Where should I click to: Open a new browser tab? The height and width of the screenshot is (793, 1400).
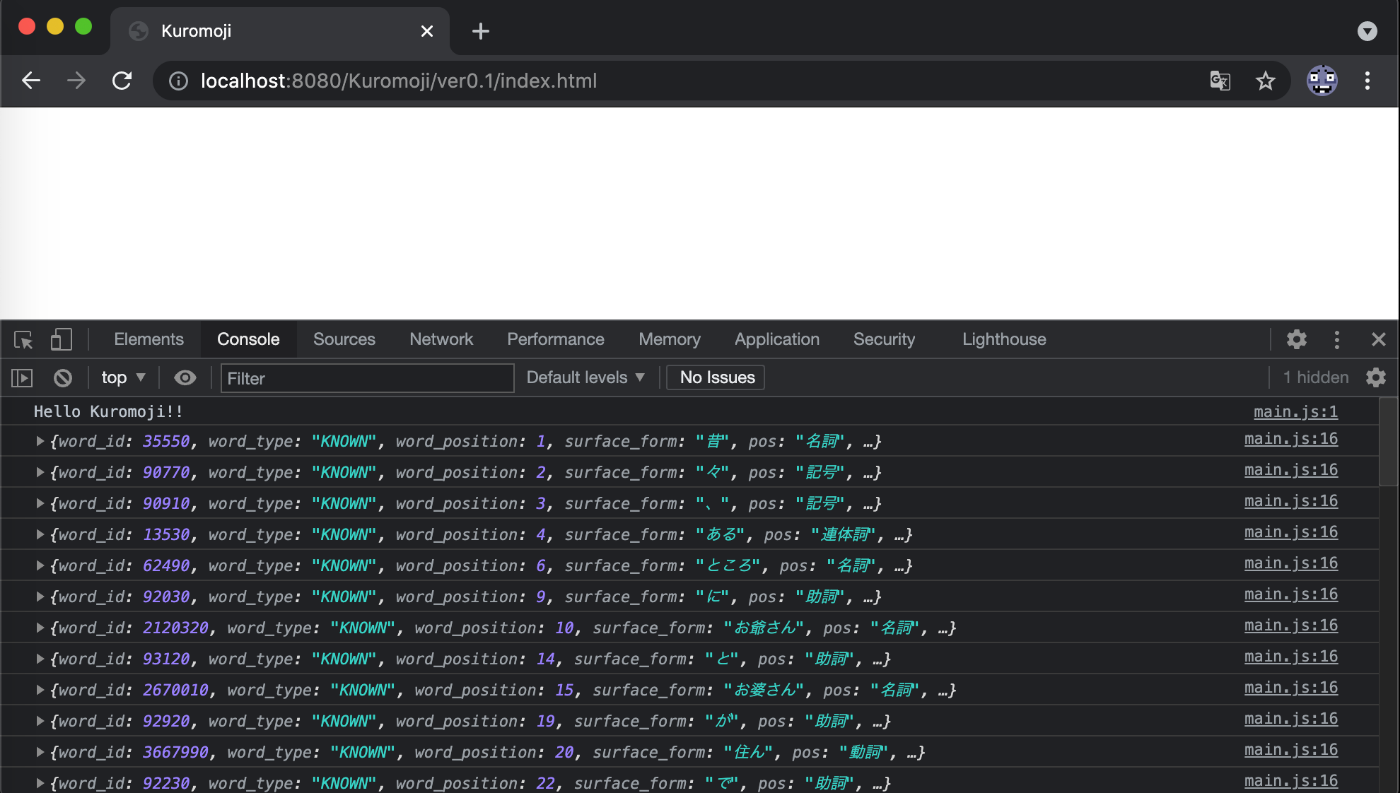[x=481, y=31]
